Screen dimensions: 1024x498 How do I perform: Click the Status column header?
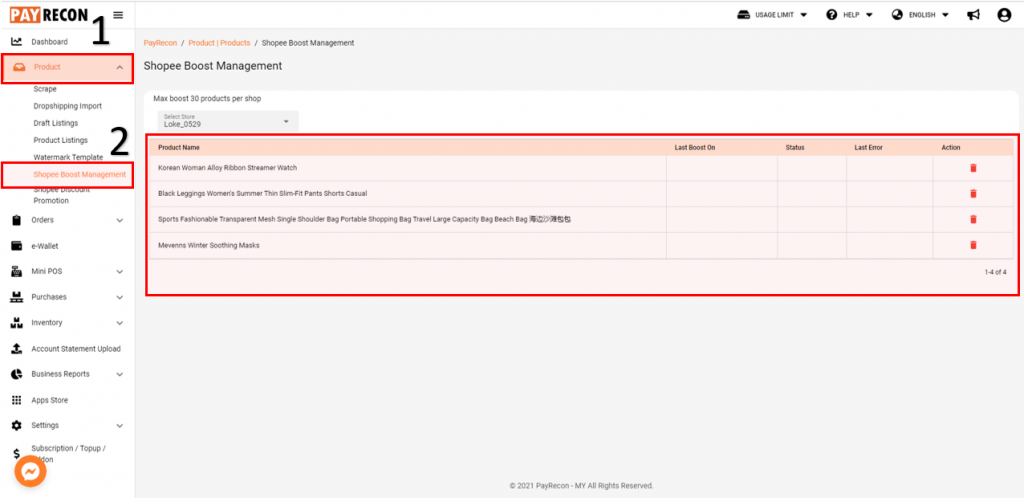[795, 148]
